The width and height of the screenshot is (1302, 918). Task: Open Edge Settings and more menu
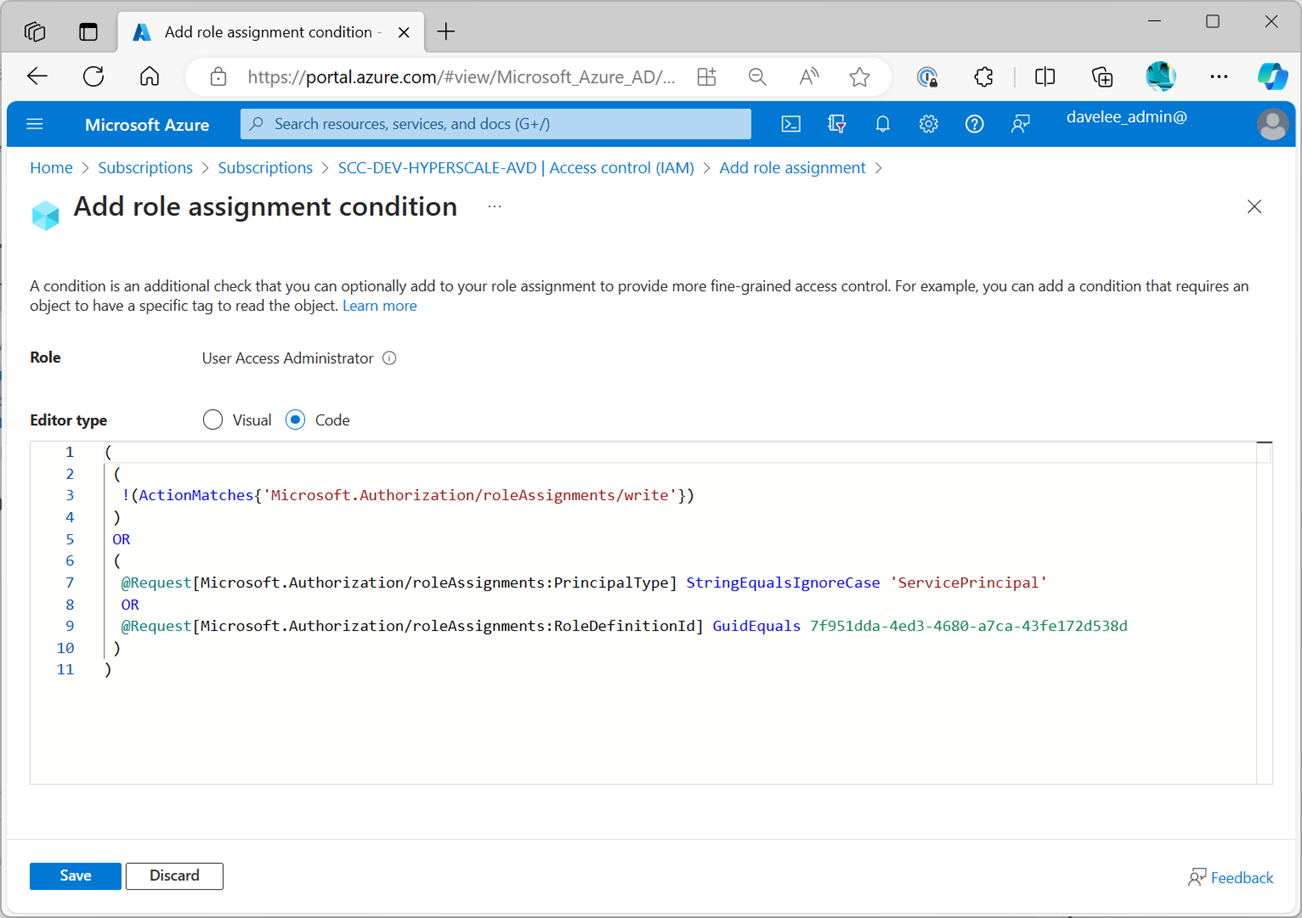coord(1218,77)
